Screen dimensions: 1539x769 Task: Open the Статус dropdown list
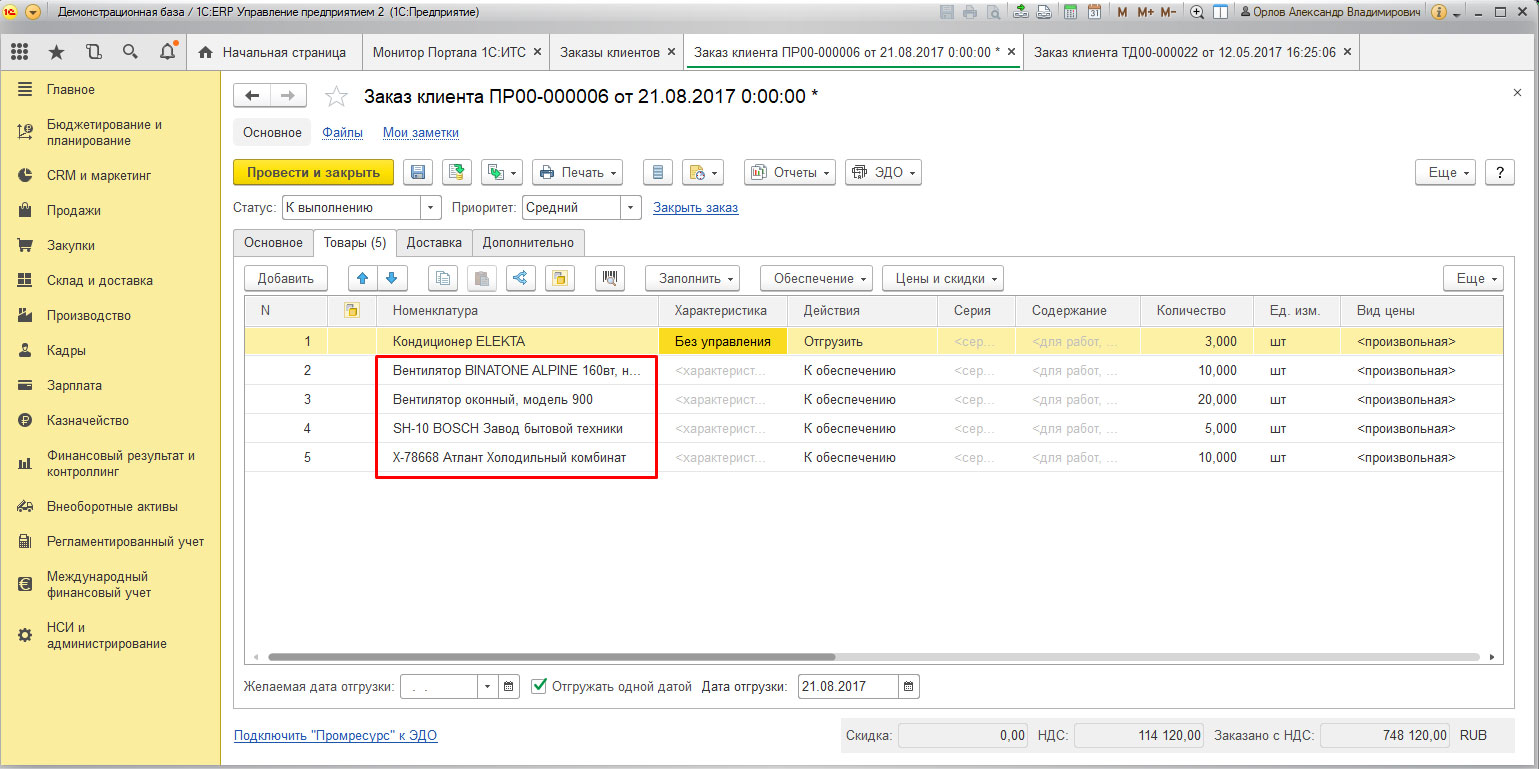[430, 207]
